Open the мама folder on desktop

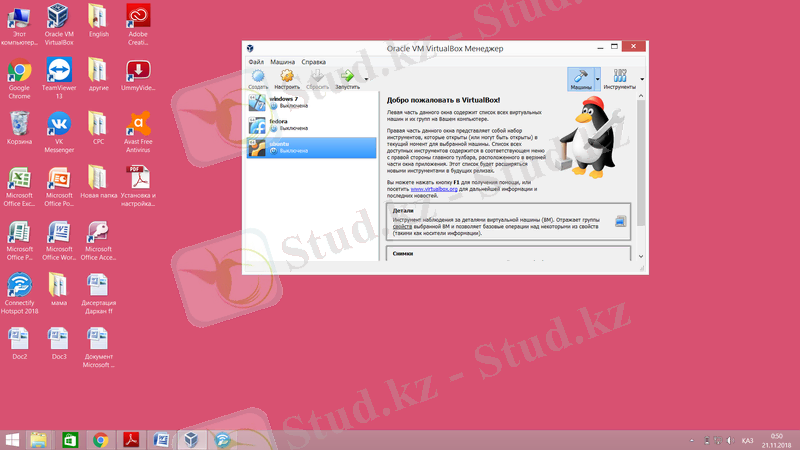[59, 289]
